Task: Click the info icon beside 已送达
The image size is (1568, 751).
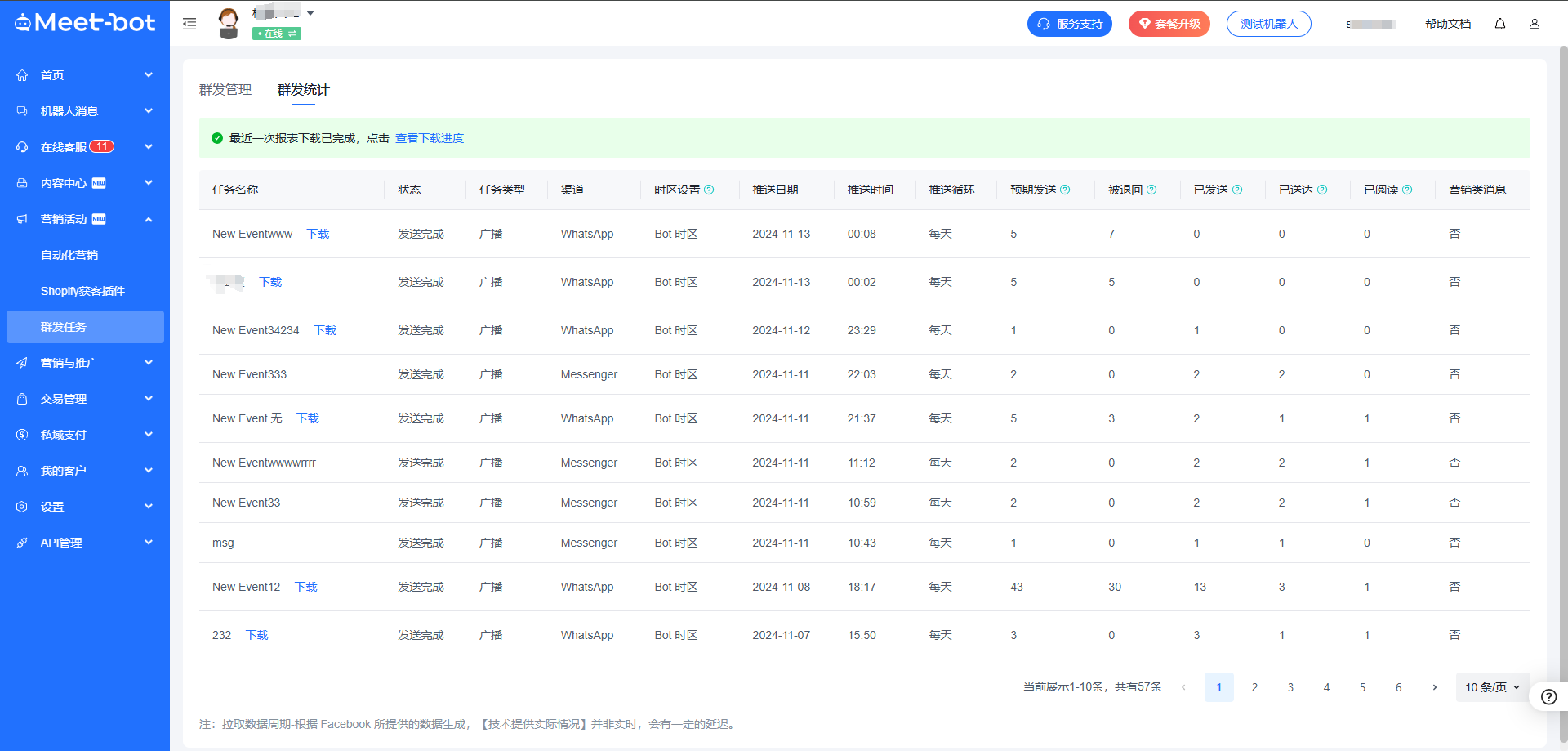Action: coord(1322,190)
